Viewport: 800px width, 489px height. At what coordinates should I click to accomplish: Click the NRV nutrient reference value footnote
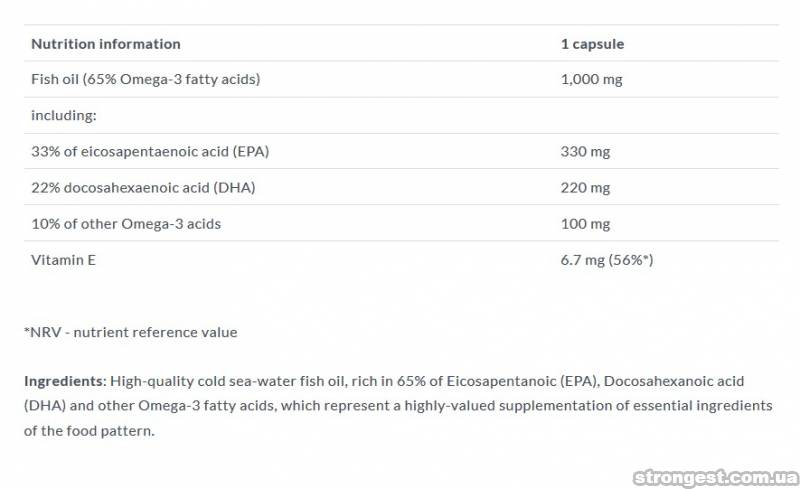(x=130, y=332)
